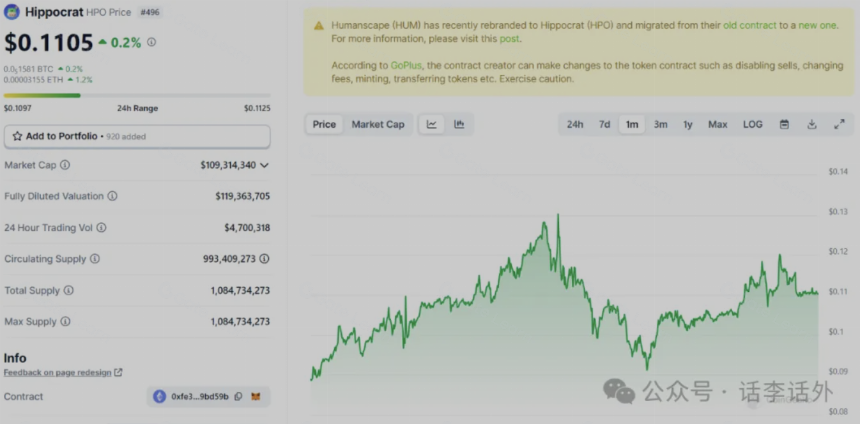Click external link icon beside Feedback
This screenshot has width=860, height=424.
click(x=118, y=372)
